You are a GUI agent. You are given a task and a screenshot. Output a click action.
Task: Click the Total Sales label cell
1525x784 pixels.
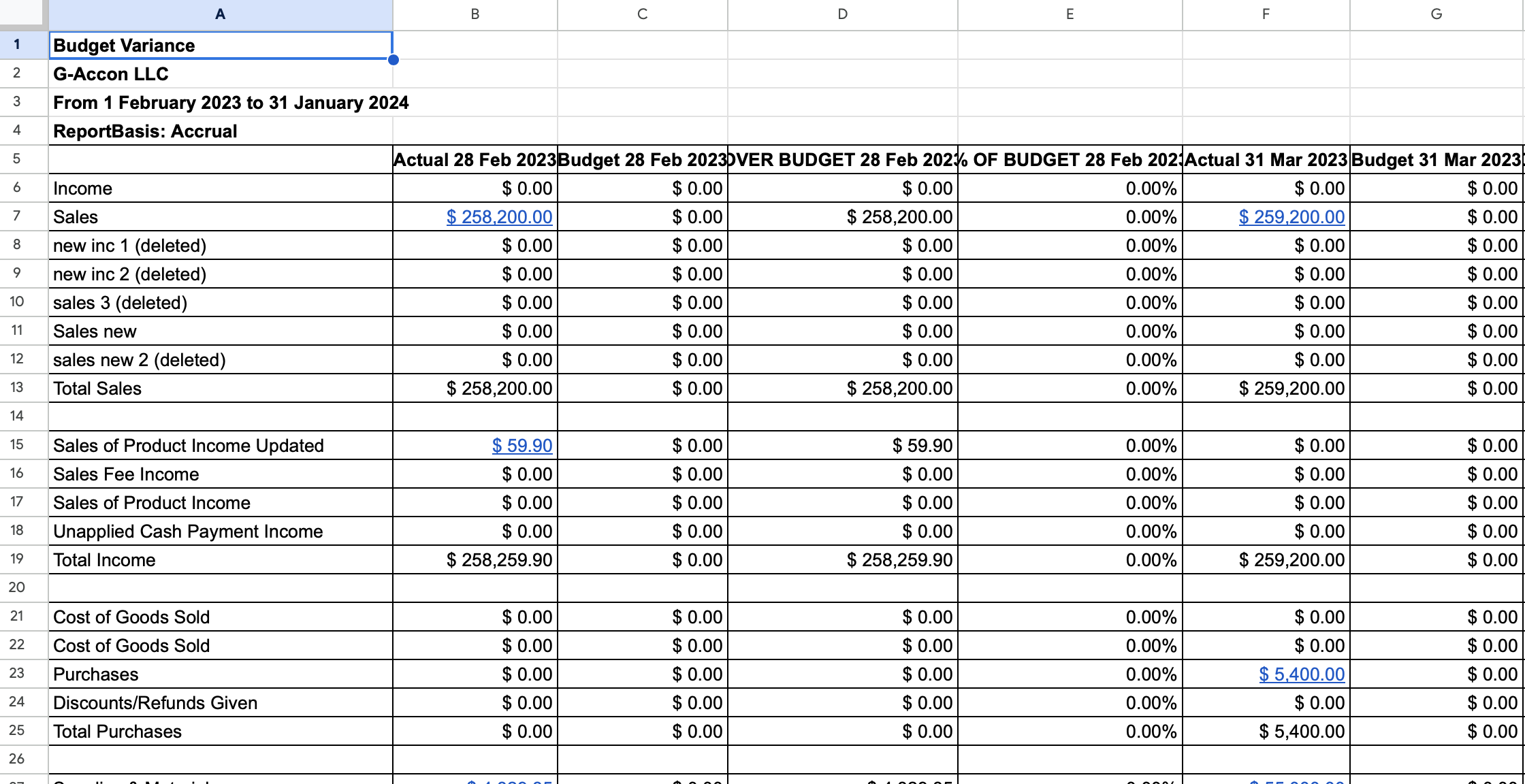click(220, 388)
